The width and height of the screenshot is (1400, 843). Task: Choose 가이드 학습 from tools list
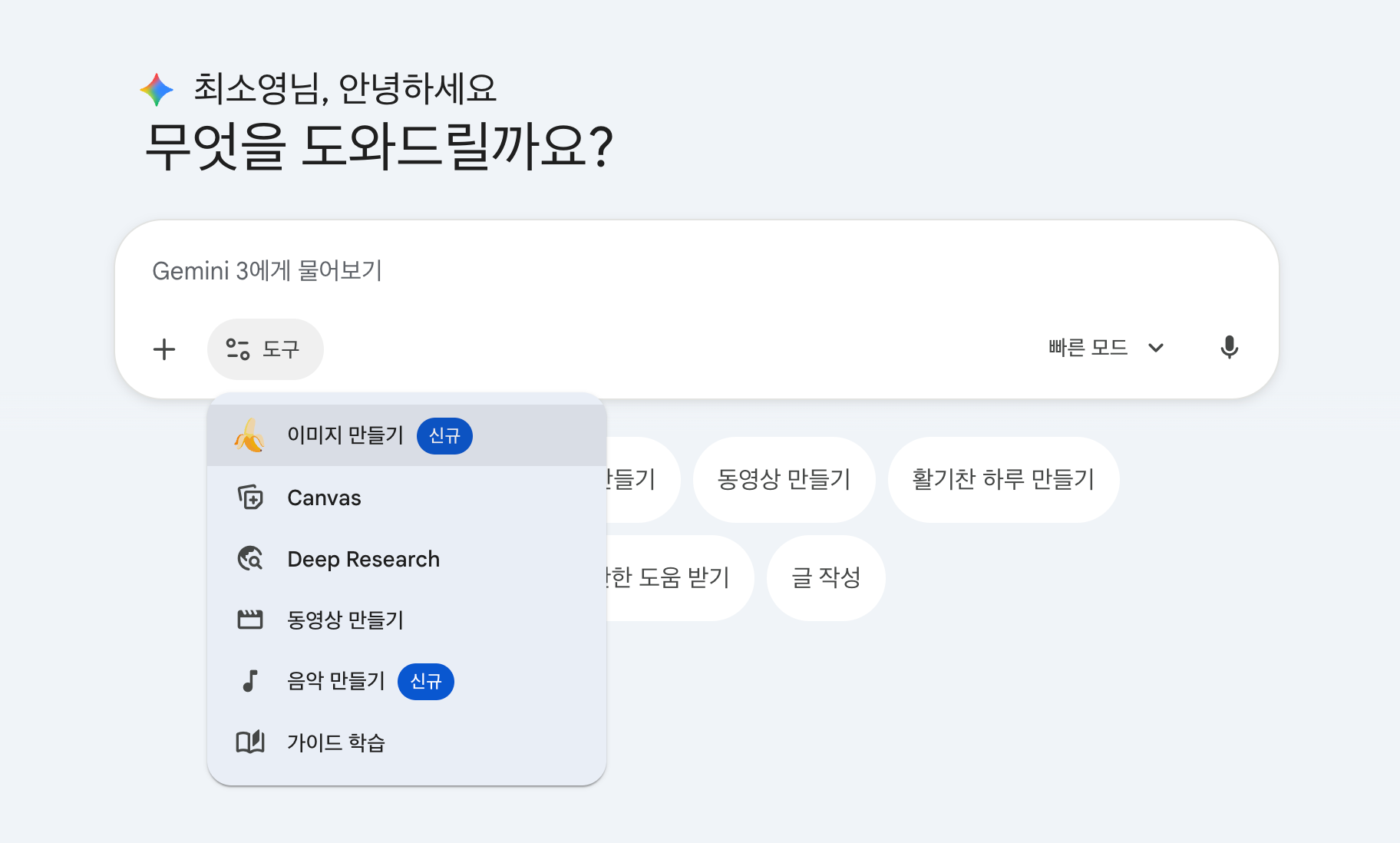pyautogui.click(x=336, y=742)
